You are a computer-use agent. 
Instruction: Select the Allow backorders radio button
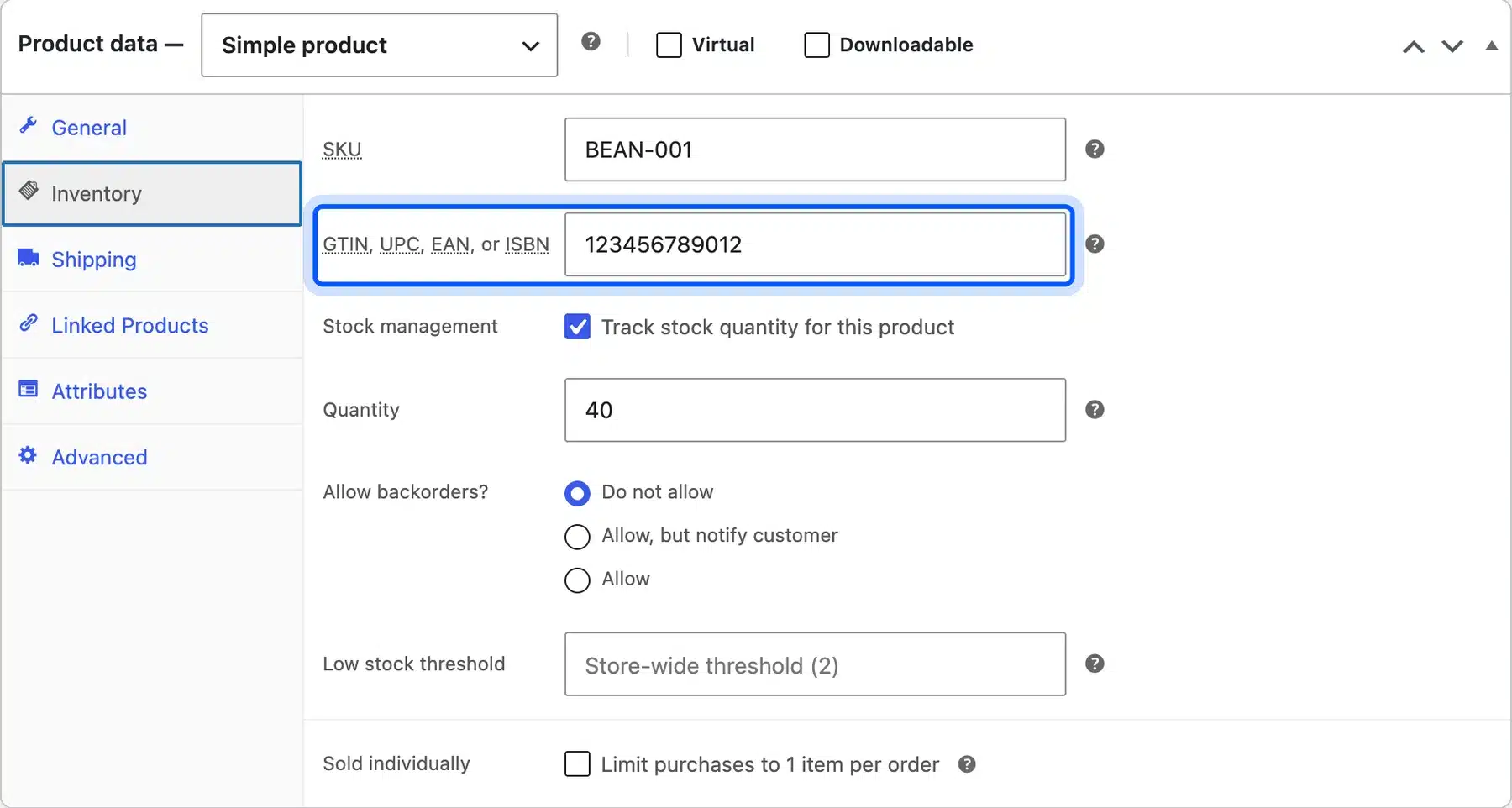click(578, 580)
